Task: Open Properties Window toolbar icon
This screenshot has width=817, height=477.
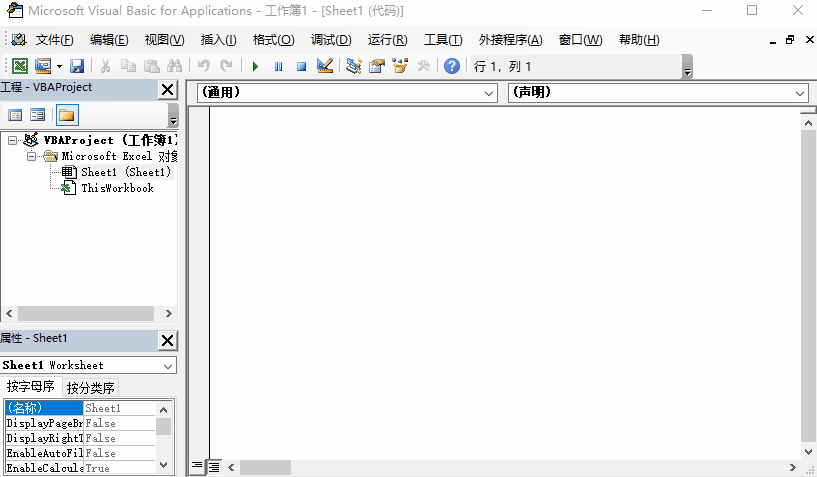Action: [x=377, y=66]
